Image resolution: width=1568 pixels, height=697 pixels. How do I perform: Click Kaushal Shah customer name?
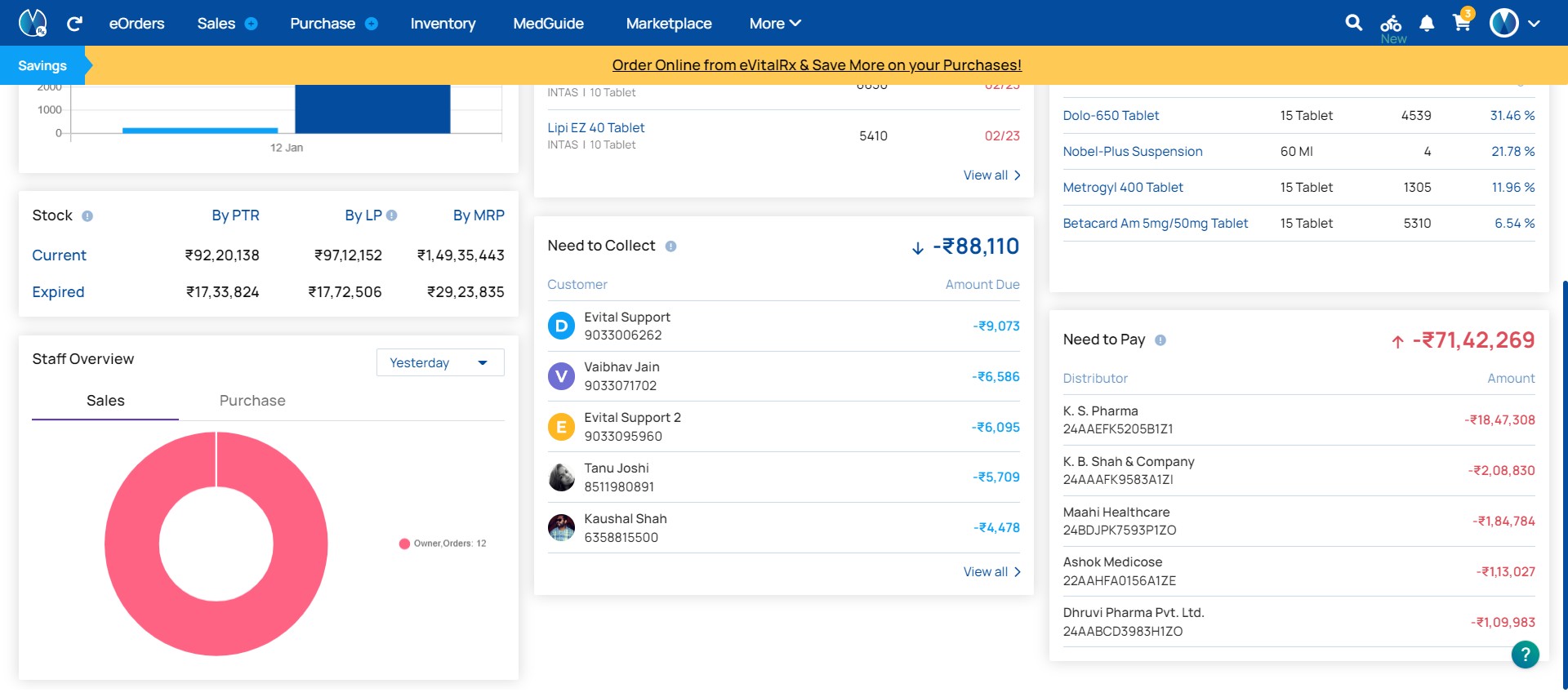coord(626,519)
